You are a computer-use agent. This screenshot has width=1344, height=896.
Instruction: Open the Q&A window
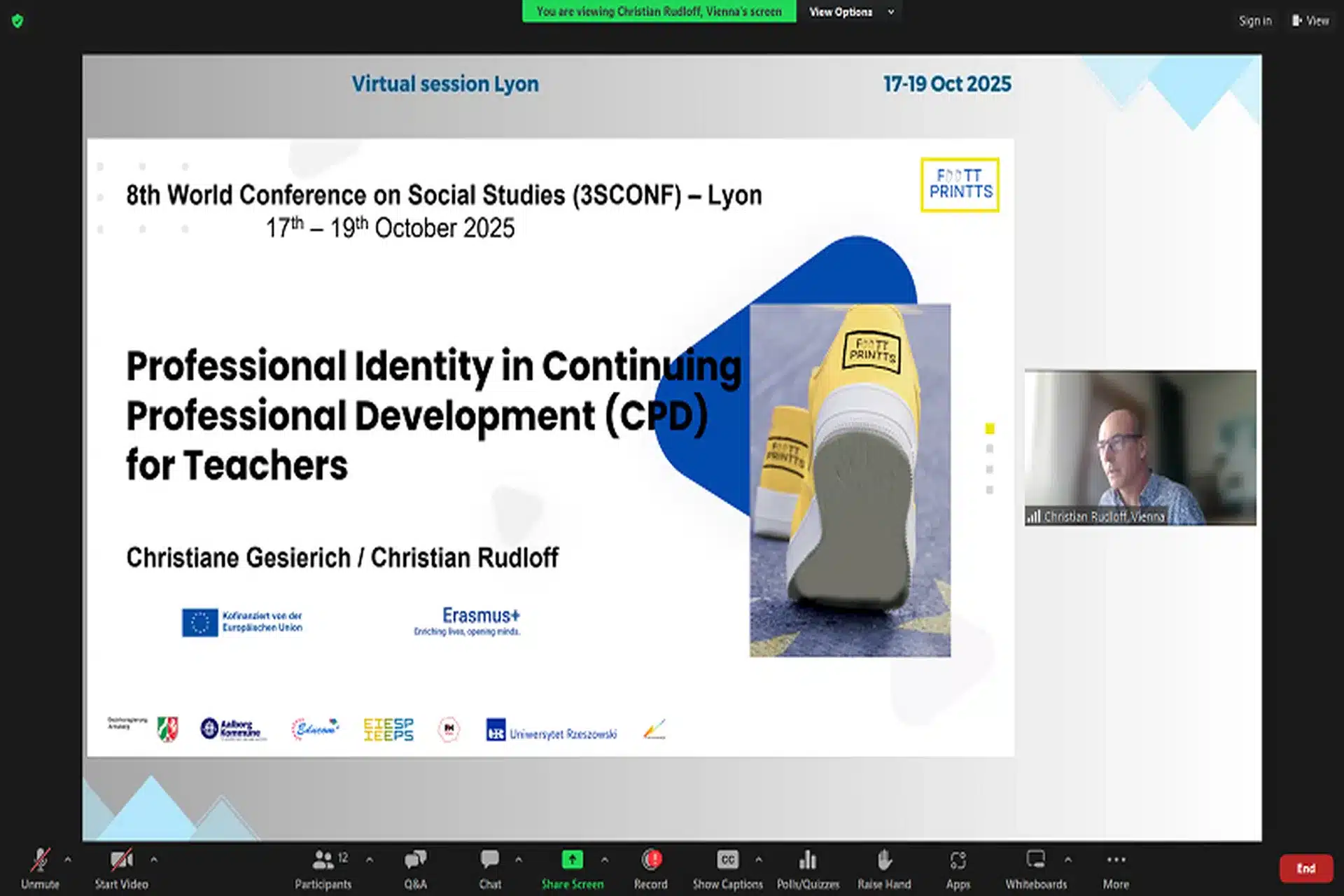pos(415,868)
